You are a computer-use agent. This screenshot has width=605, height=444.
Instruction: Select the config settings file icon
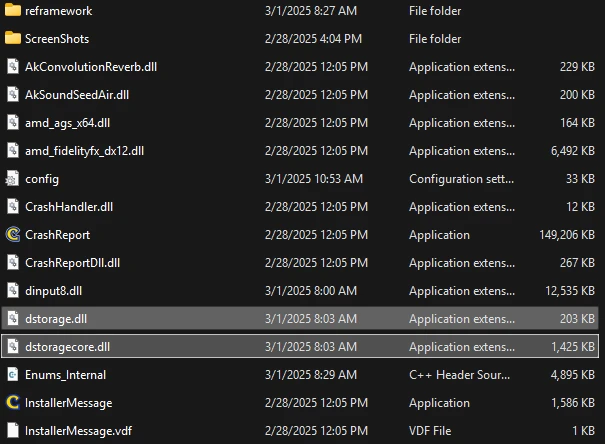[13, 179]
